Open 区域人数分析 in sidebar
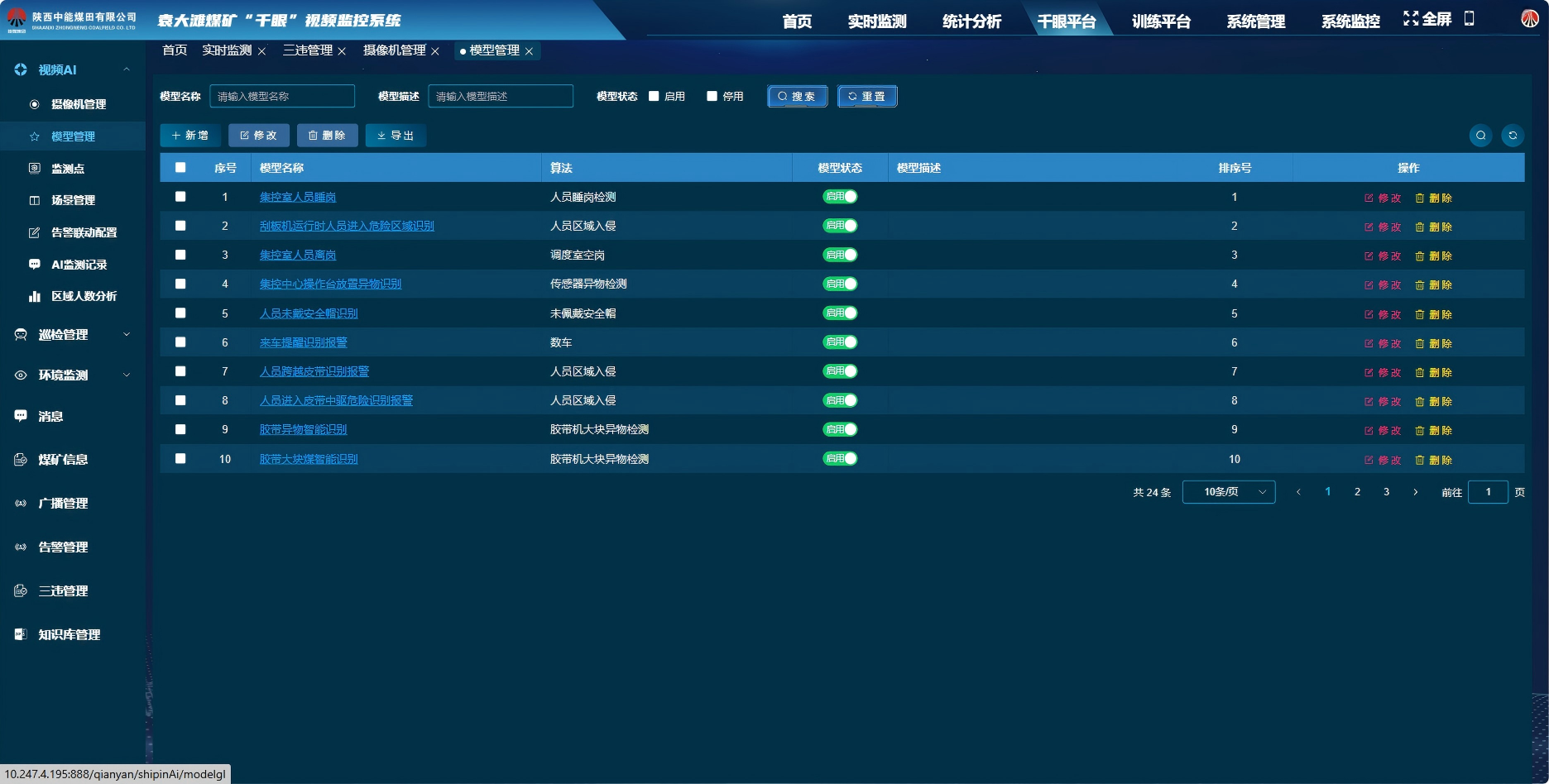This screenshot has height=784, width=1549. tap(84, 296)
